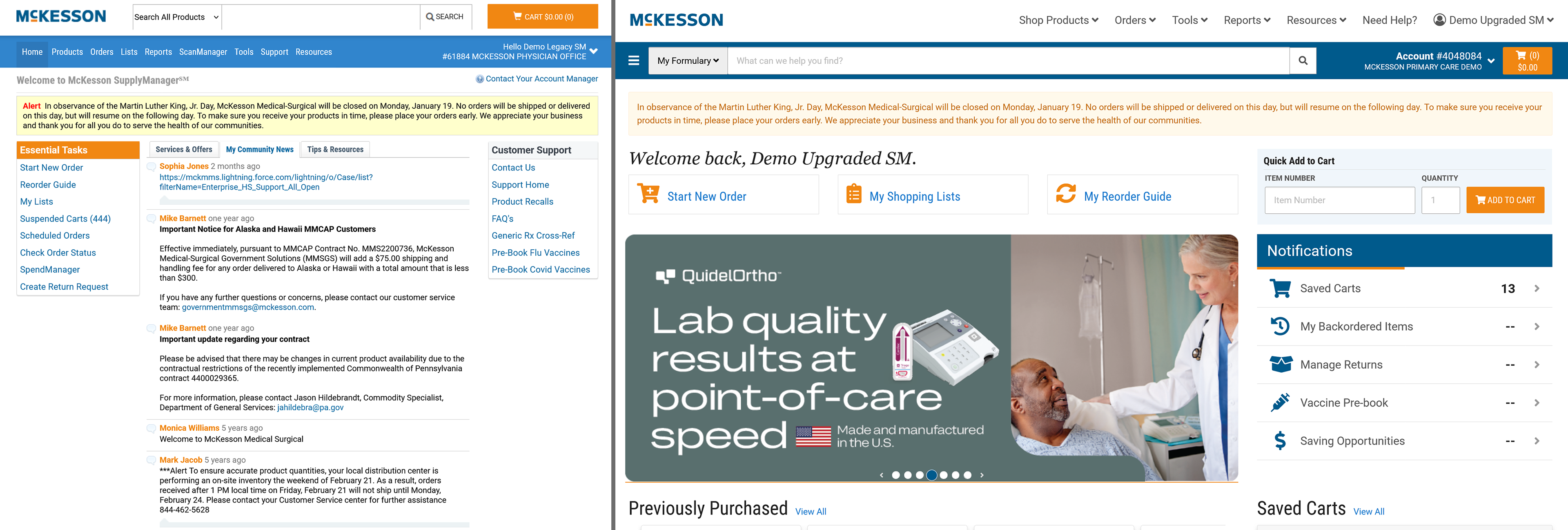
Task: Click the My Reorder Guide refresh icon
Action: coord(1065,195)
